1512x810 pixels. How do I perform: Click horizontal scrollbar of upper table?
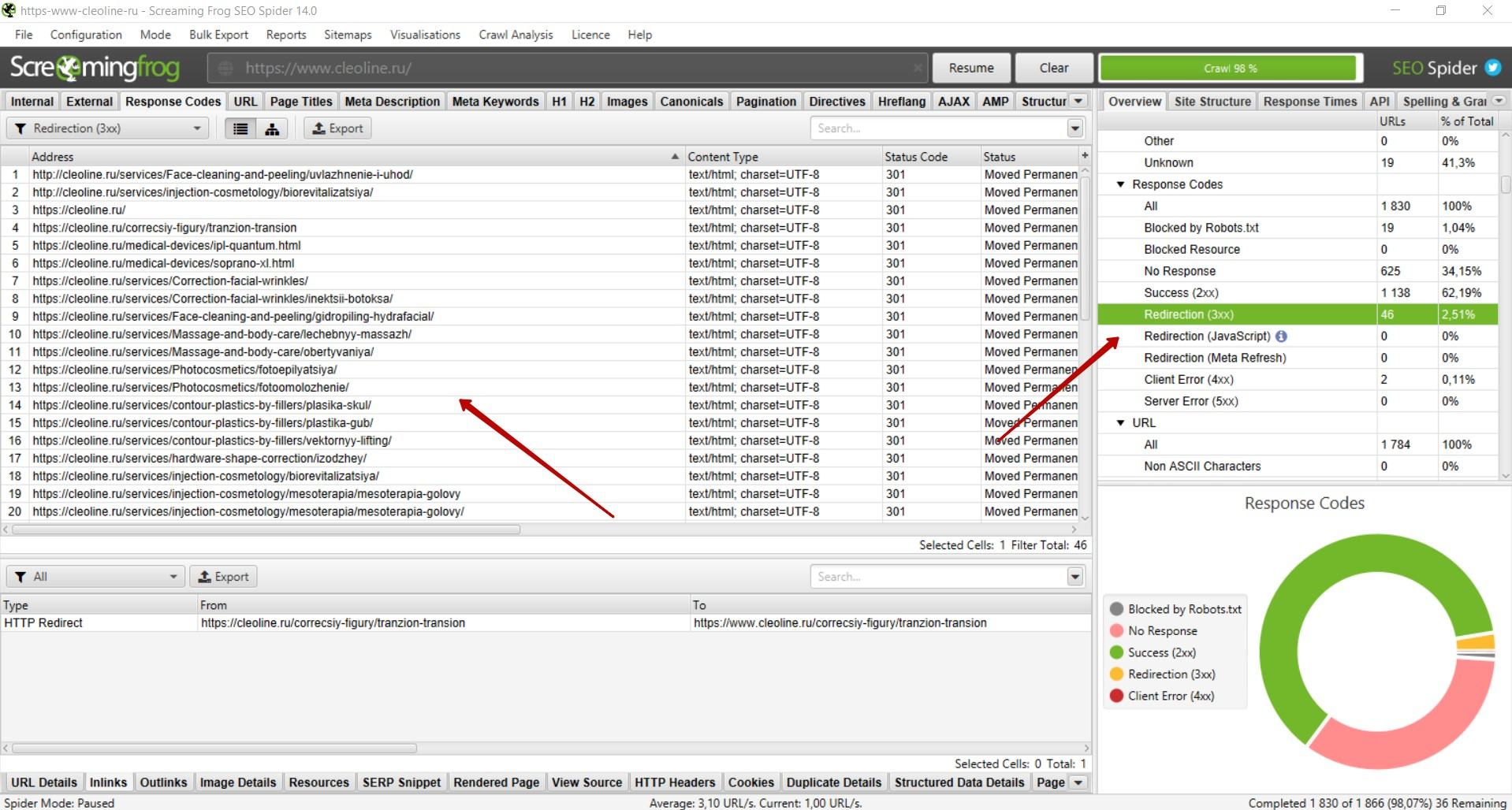tap(266, 530)
